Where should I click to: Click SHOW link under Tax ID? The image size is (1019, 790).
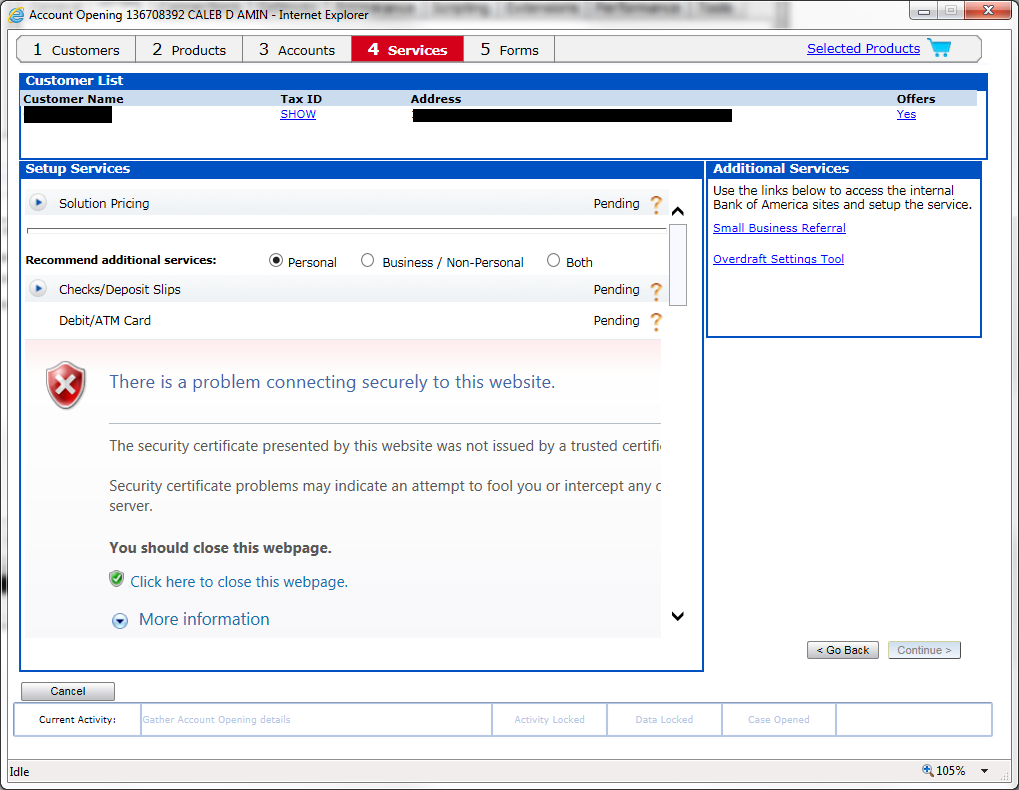point(298,114)
